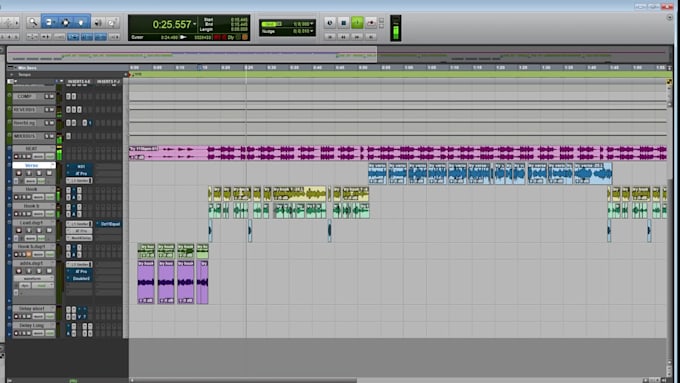This screenshot has width=680, height=383.
Task: Click the Fast Forward transport button
Action: coord(357,37)
